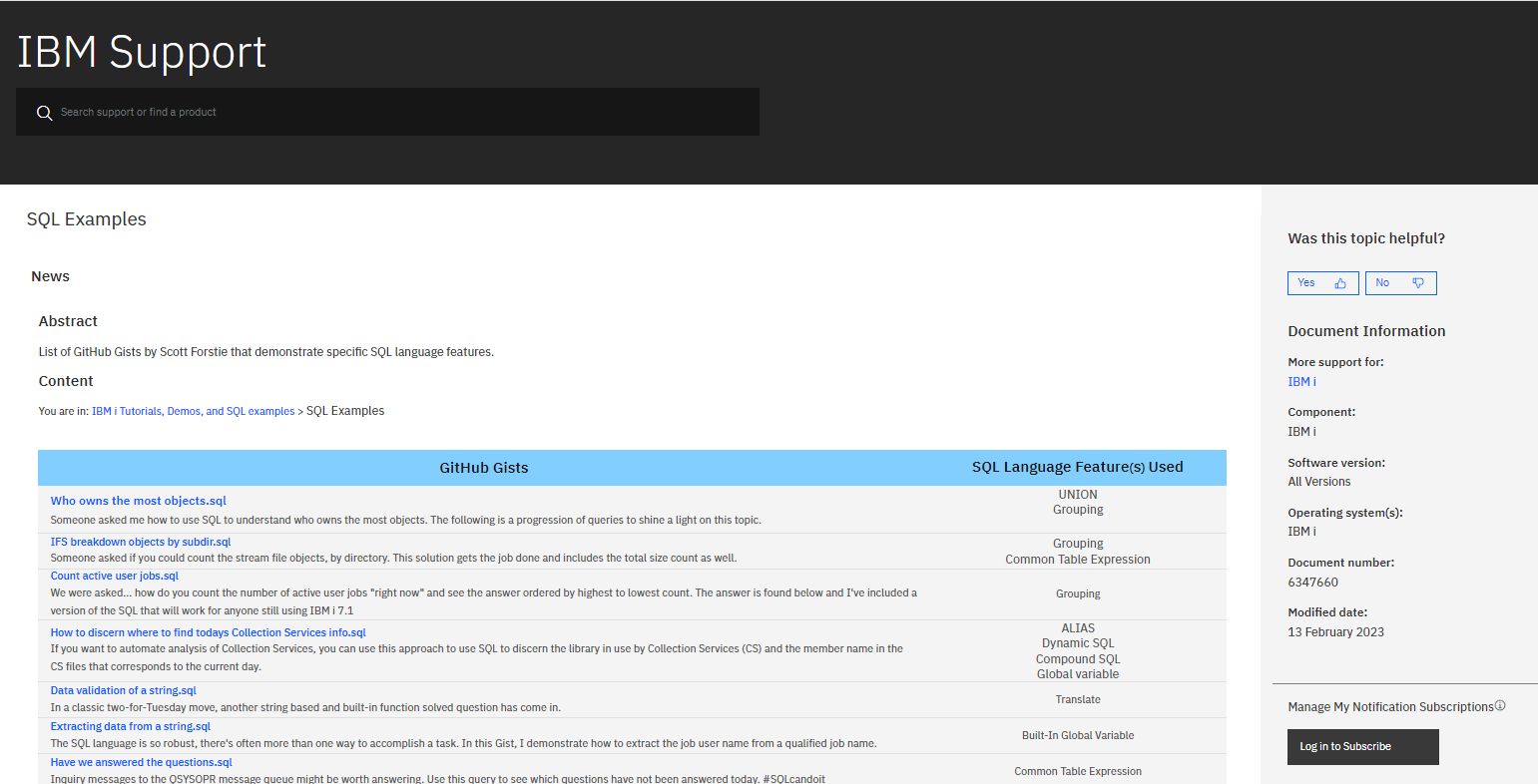This screenshot has height=784, width=1538.
Task: Click the GitHub Gists column header
Action: (484, 468)
